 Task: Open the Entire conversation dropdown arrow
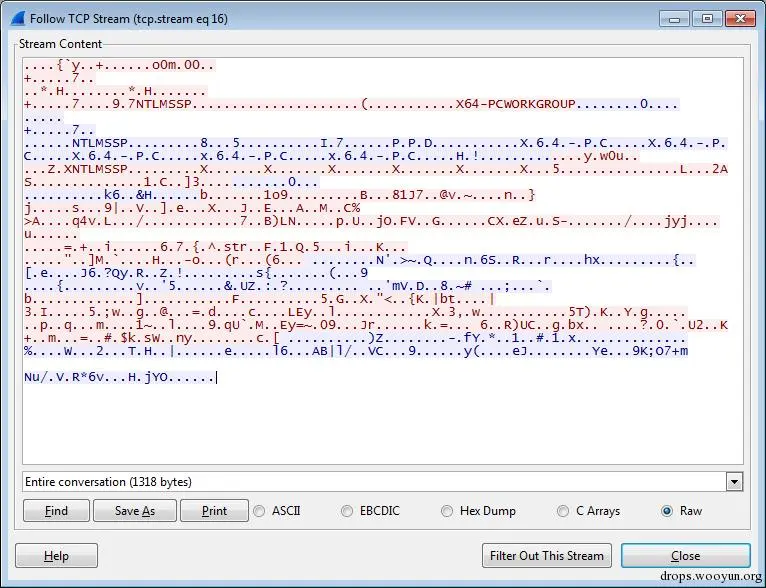click(x=734, y=482)
